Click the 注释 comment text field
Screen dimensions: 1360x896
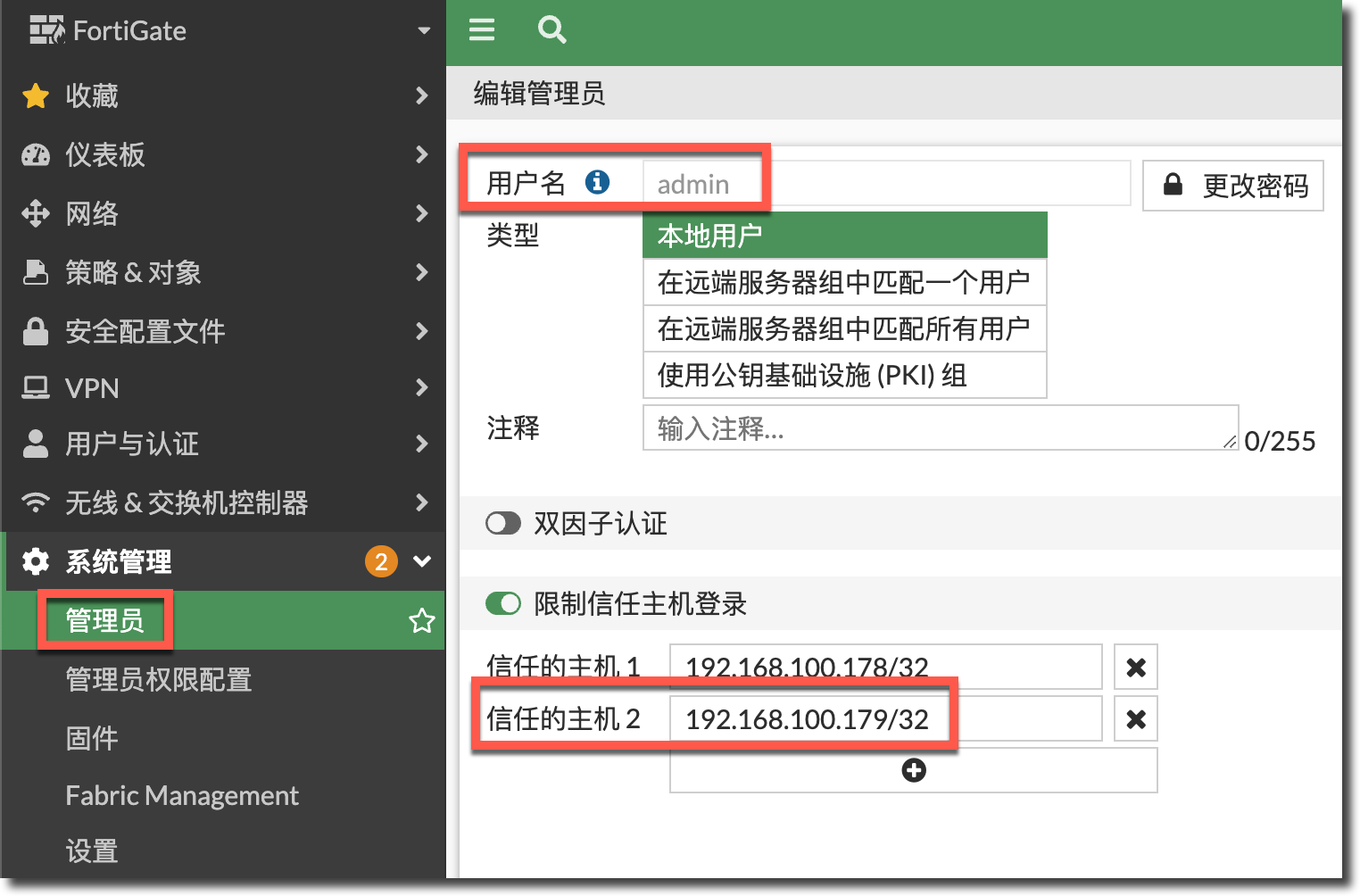pos(937,429)
